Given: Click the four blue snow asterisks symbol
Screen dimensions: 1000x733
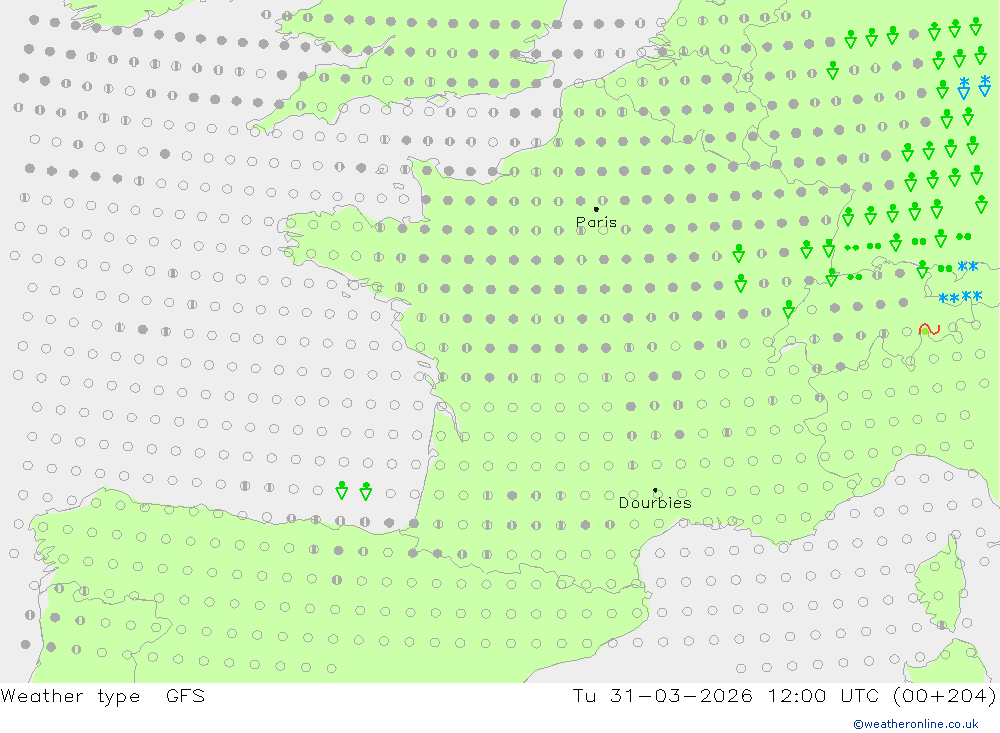Looking at the screenshot, I should [x=960, y=297].
